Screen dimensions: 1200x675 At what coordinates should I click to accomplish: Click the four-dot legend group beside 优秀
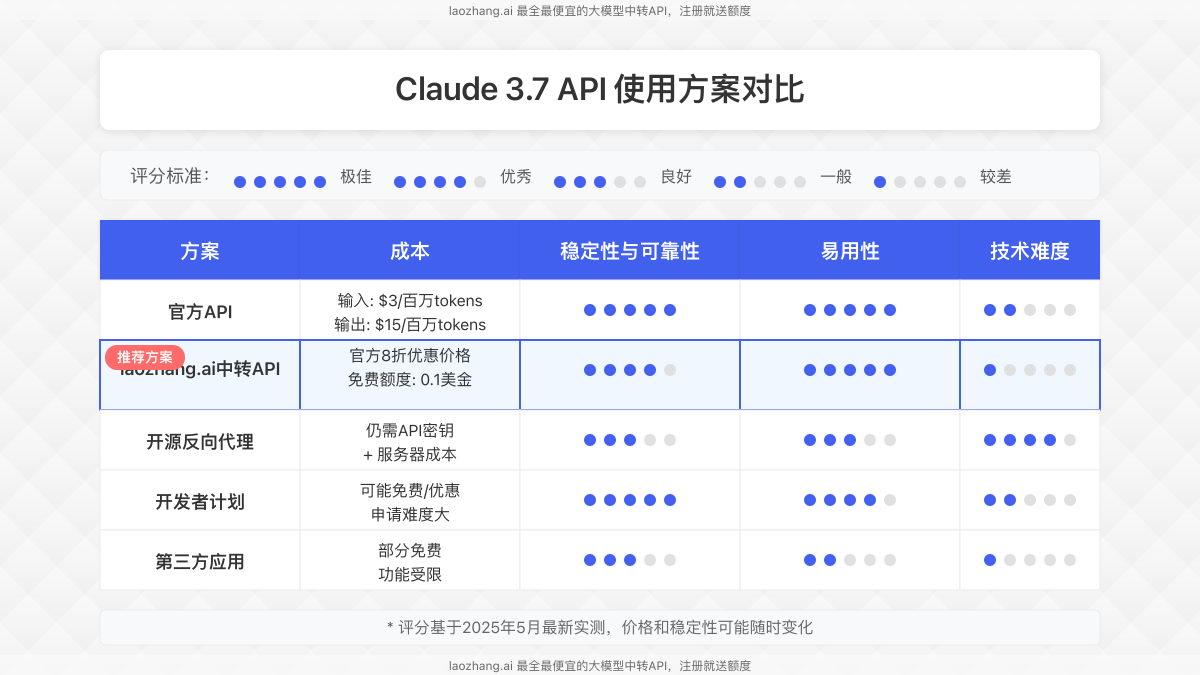click(x=440, y=182)
